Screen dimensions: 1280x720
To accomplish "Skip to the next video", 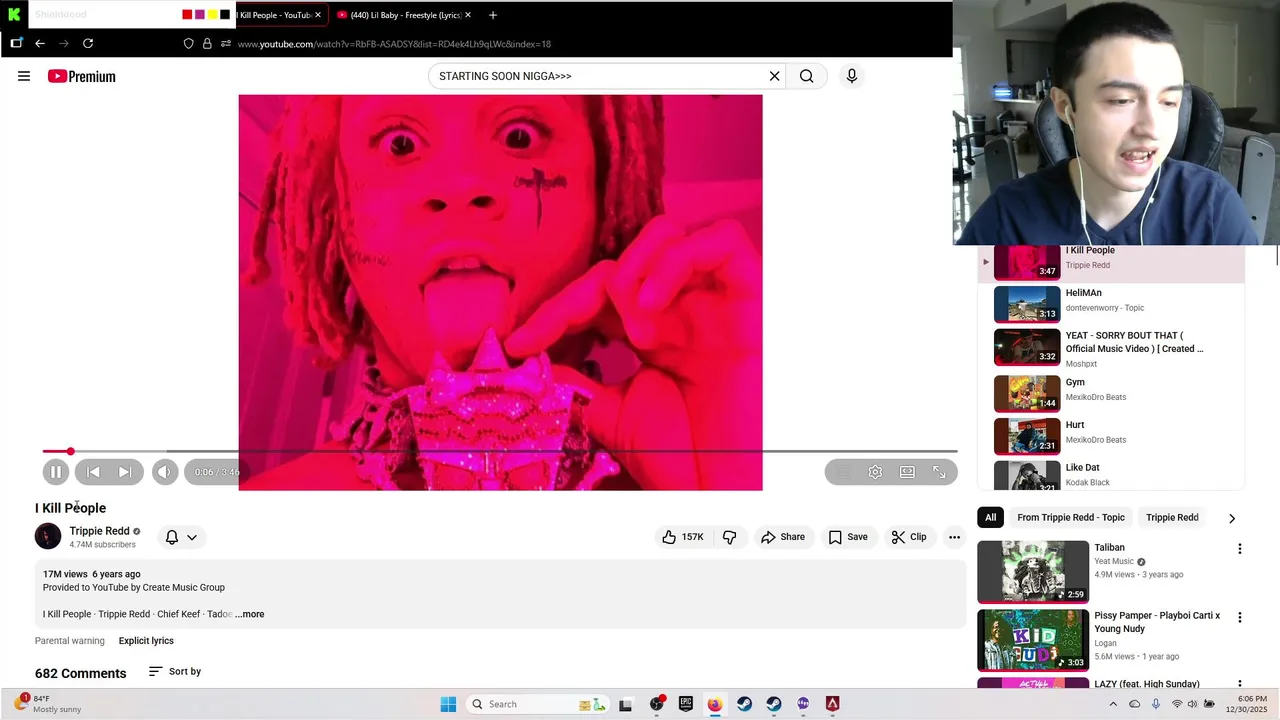I will pyautogui.click(x=125, y=472).
